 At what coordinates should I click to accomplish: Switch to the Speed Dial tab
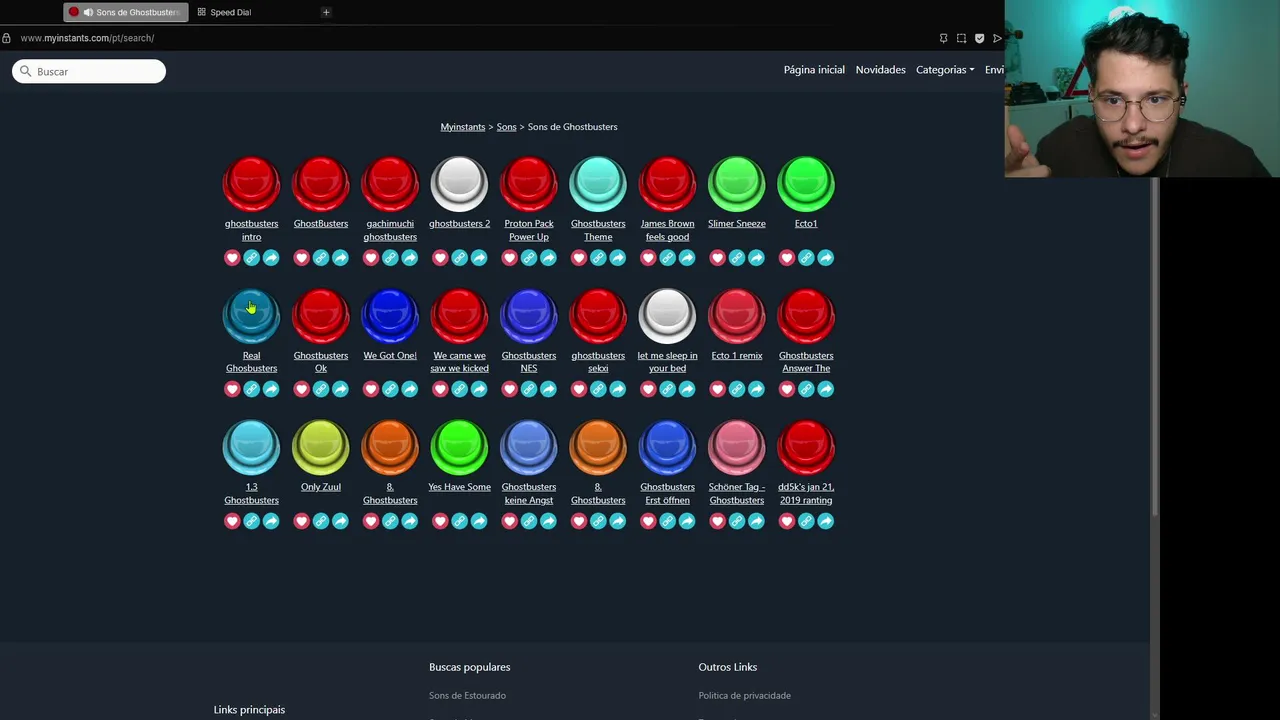click(x=230, y=12)
